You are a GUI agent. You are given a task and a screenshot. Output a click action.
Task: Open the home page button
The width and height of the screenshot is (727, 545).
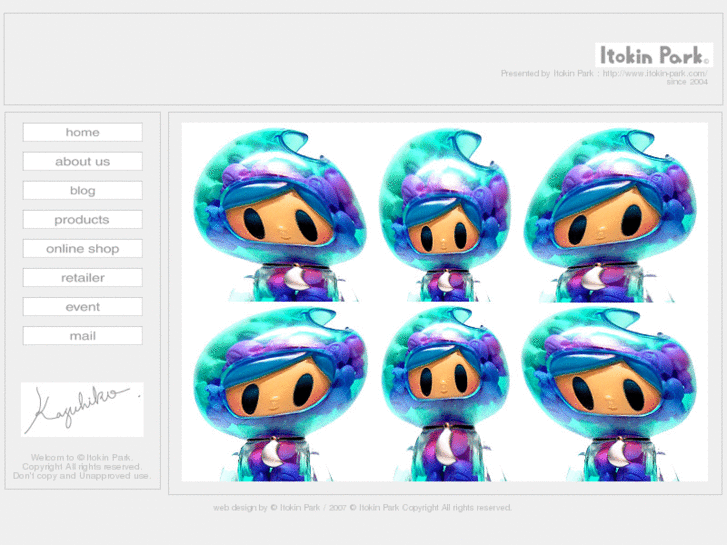[x=83, y=132]
